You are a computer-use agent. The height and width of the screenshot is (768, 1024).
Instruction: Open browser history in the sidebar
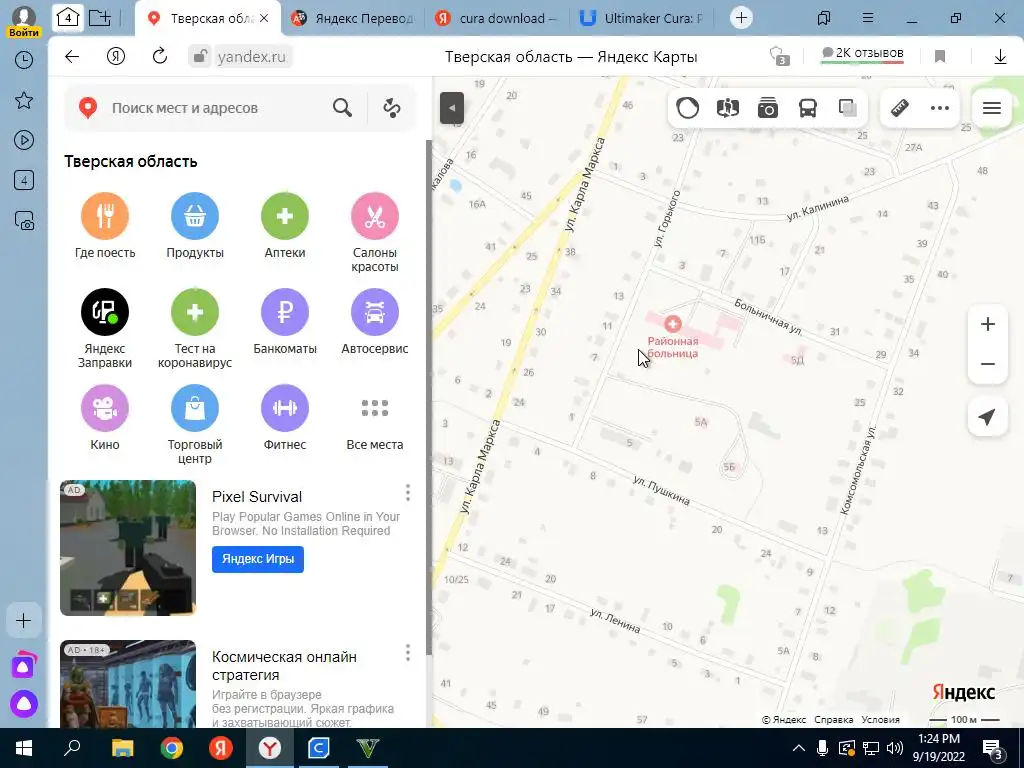coord(24,60)
